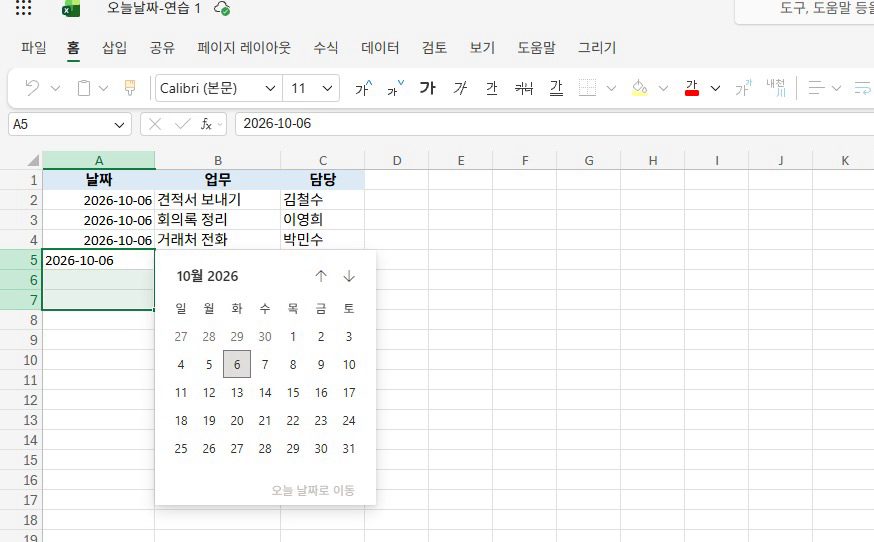Open the Calibri font name dropdown
The image size is (874, 542).
(270, 88)
